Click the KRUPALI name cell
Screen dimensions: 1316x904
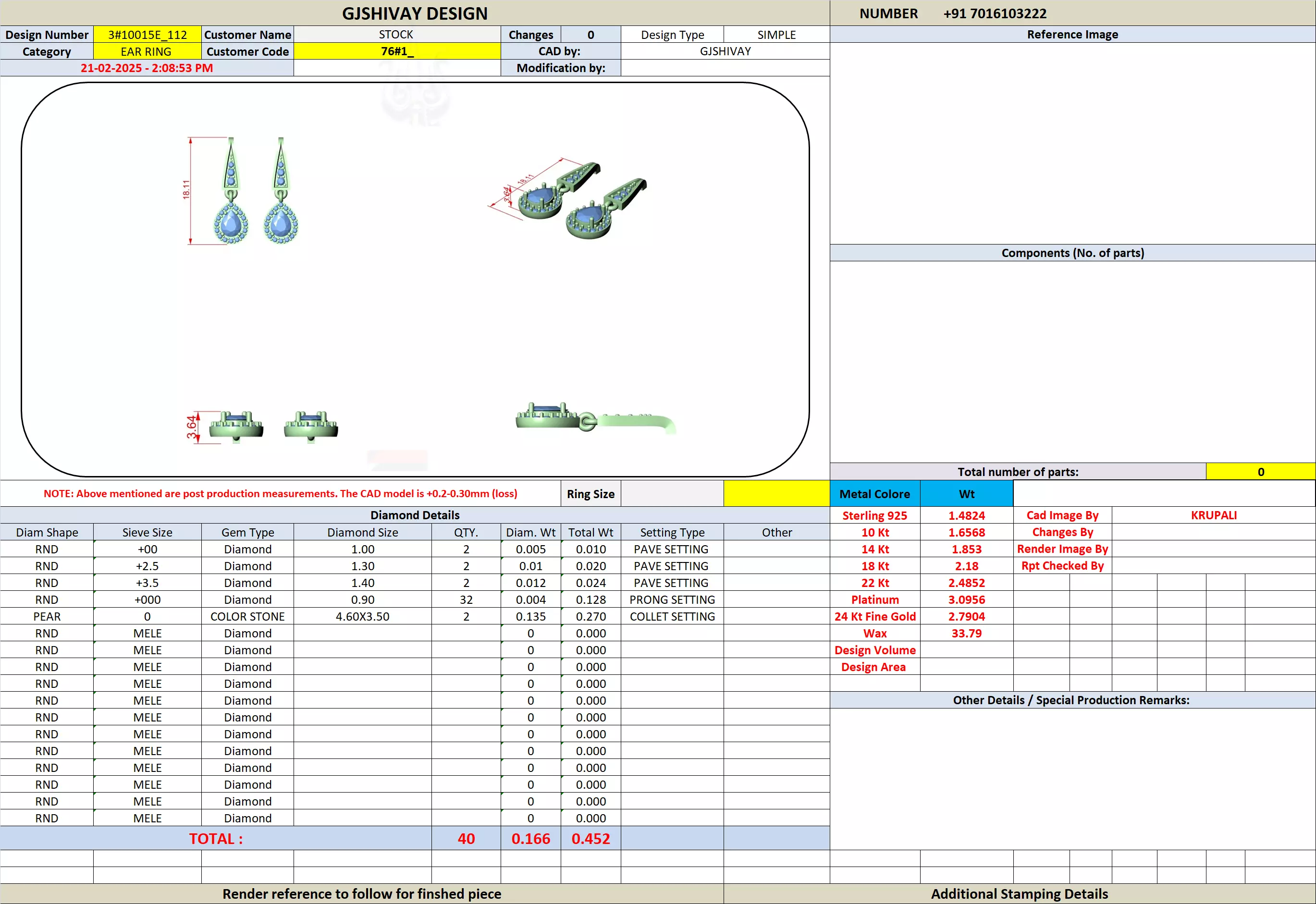coord(1213,515)
